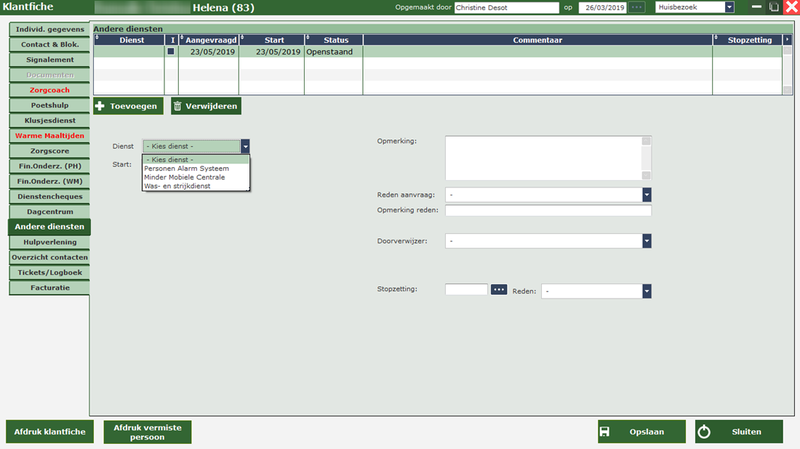Click the Afdruk klantfiche button
Viewport: 800px width, 449px height.
50,432
